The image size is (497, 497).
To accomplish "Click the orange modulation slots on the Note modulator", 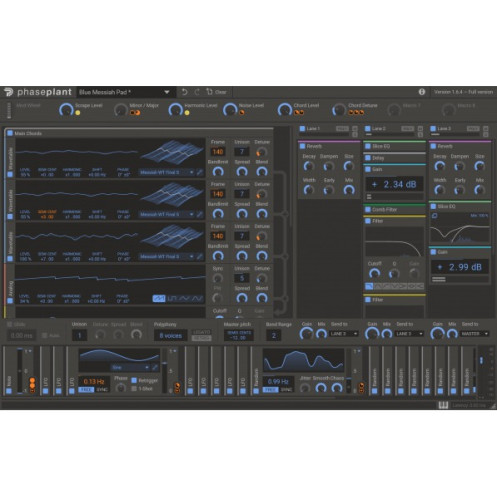I will click(x=32, y=385).
